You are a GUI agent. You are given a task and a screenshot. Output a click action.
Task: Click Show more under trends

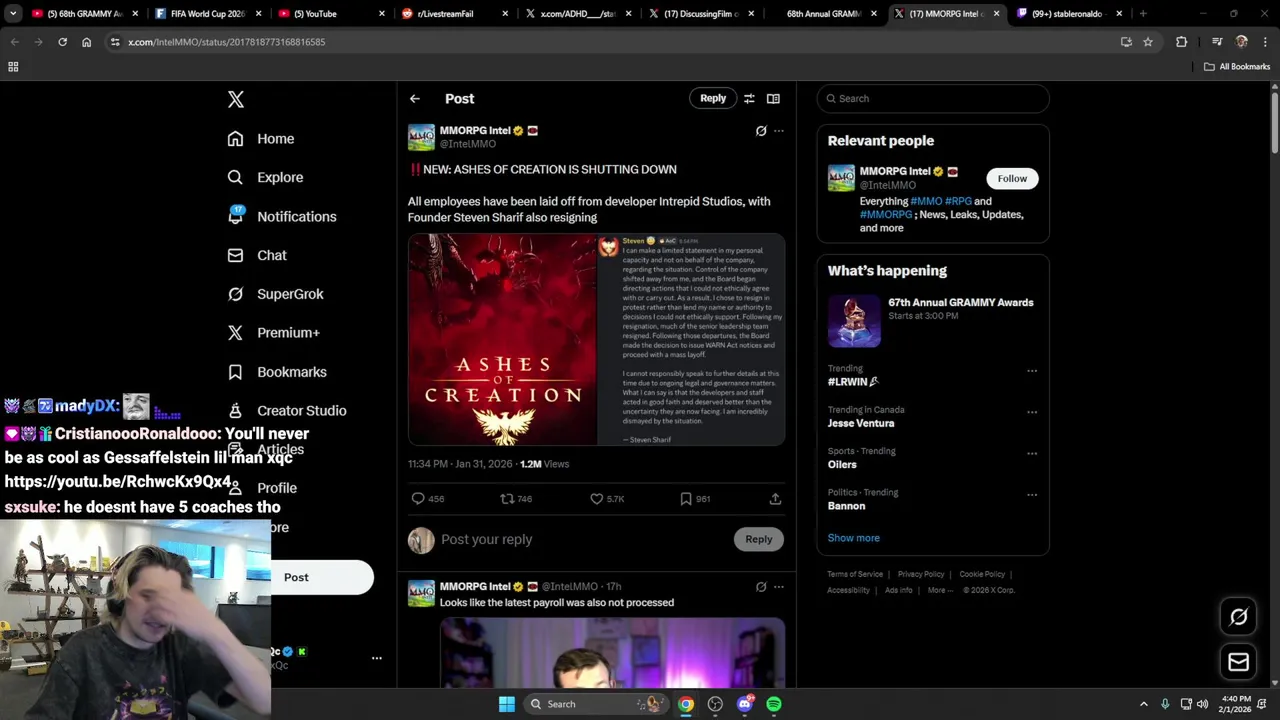pyautogui.click(x=853, y=538)
